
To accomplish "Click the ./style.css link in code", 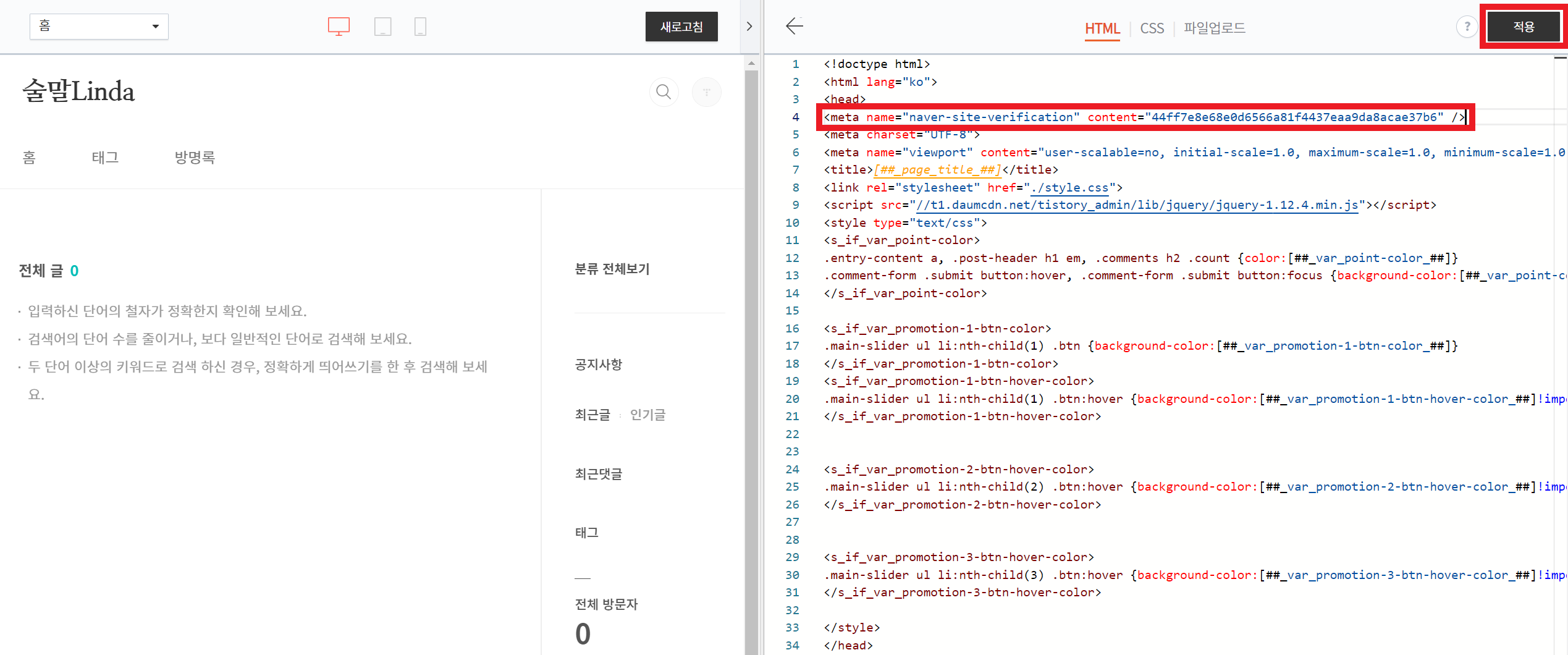I will point(1069,187).
